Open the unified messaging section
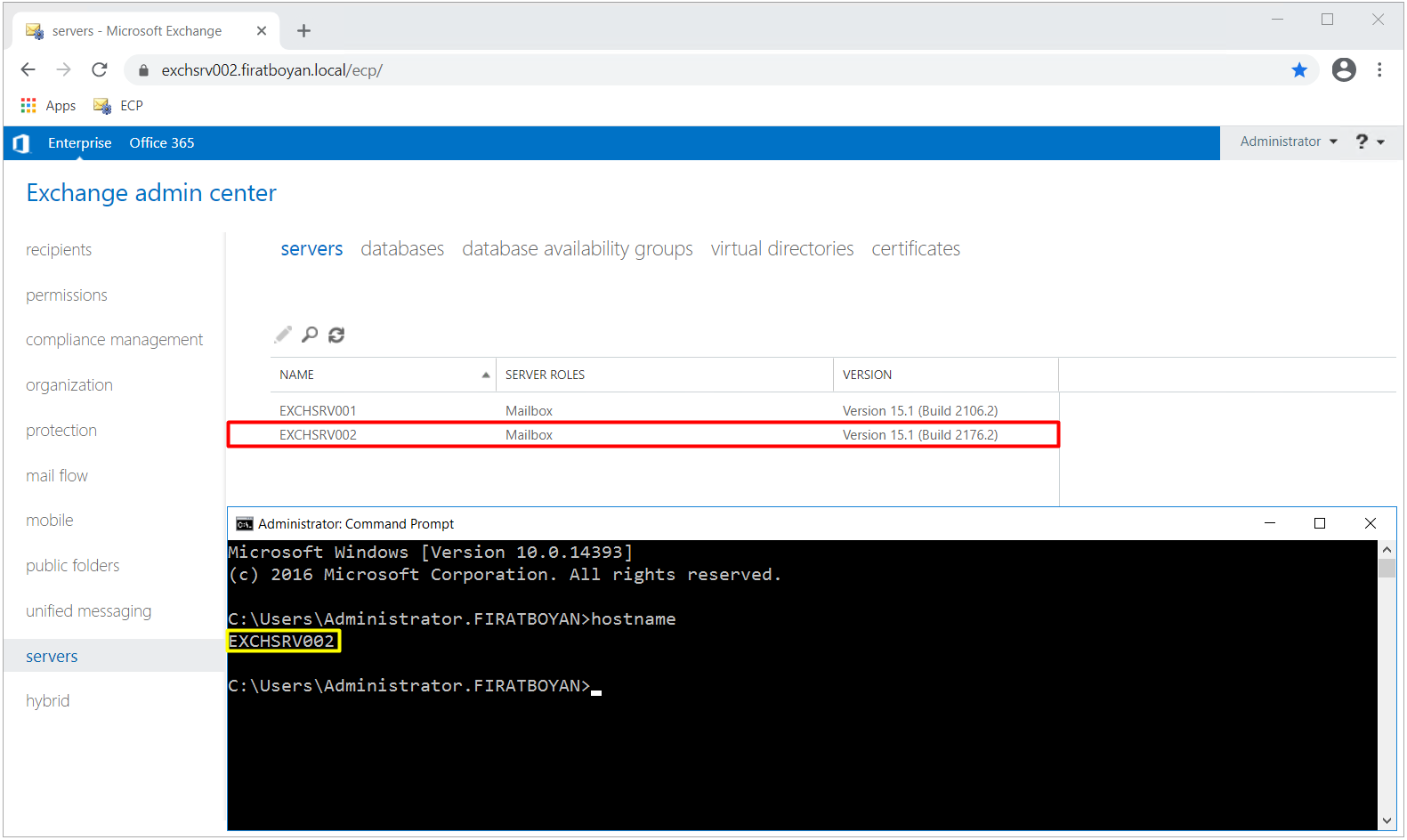Image resolution: width=1407 pixels, height=840 pixels. [x=89, y=611]
